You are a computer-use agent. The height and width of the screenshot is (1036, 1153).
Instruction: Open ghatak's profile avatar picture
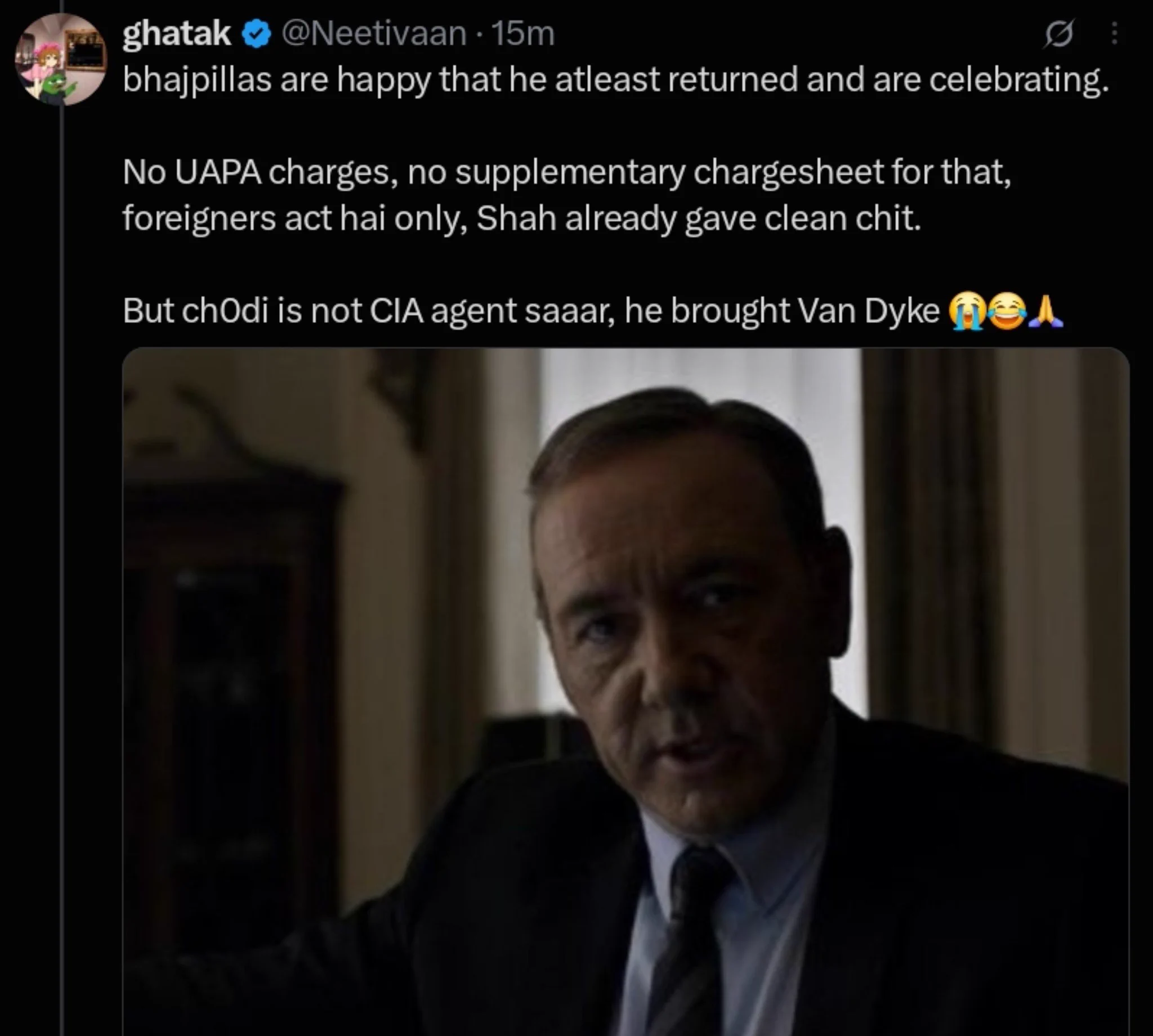click(x=61, y=59)
